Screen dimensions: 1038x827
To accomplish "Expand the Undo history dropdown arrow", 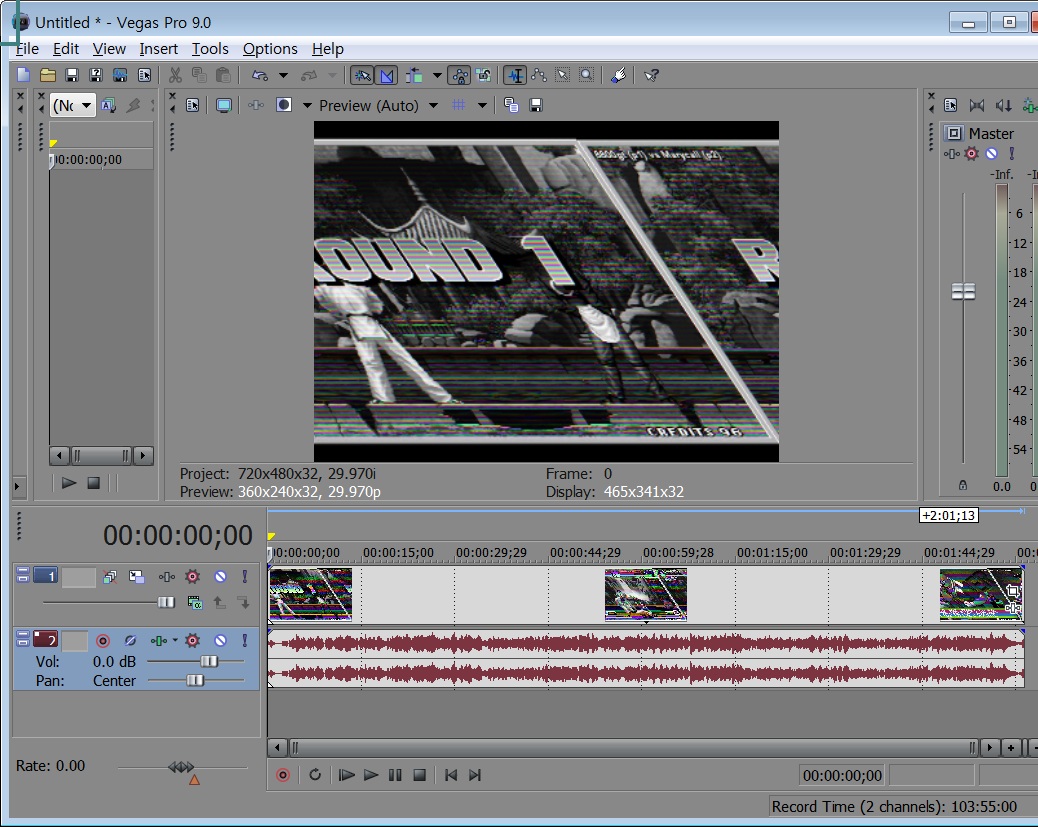I will coord(283,75).
